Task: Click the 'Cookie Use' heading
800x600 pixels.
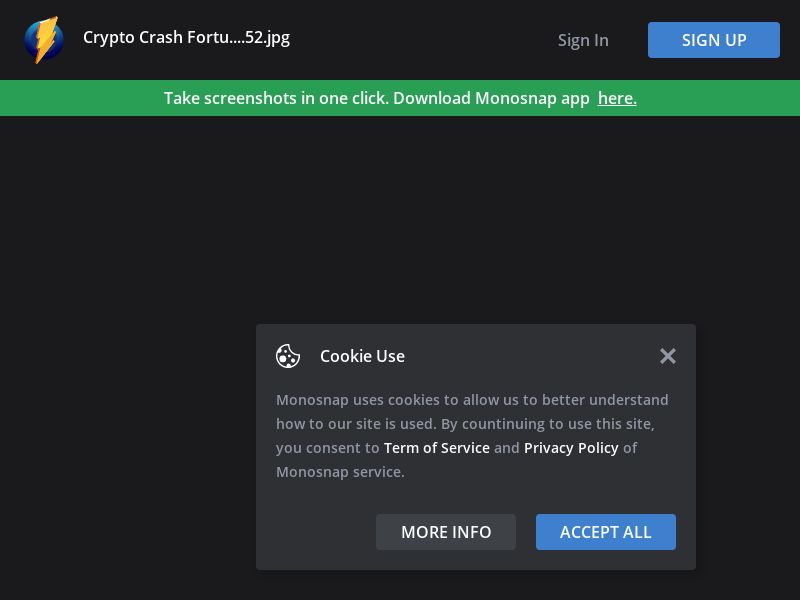Action: pos(362,356)
